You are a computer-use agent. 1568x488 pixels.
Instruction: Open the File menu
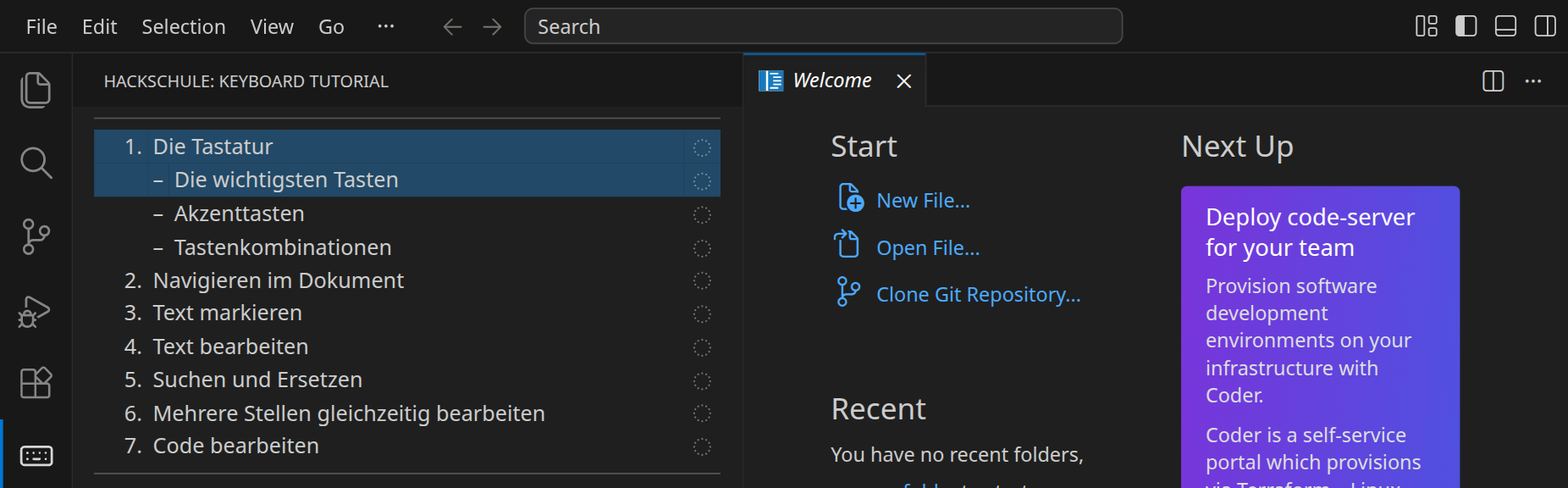pyautogui.click(x=41, y=27)
